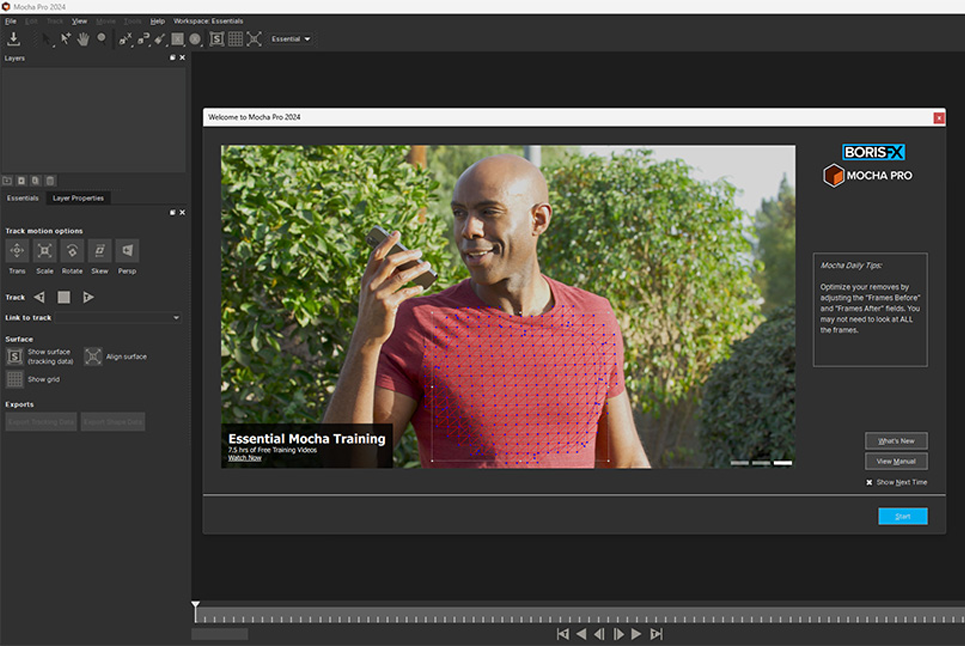Click the delete layer trash icon

pyautogui.click(x=50, y=181)
